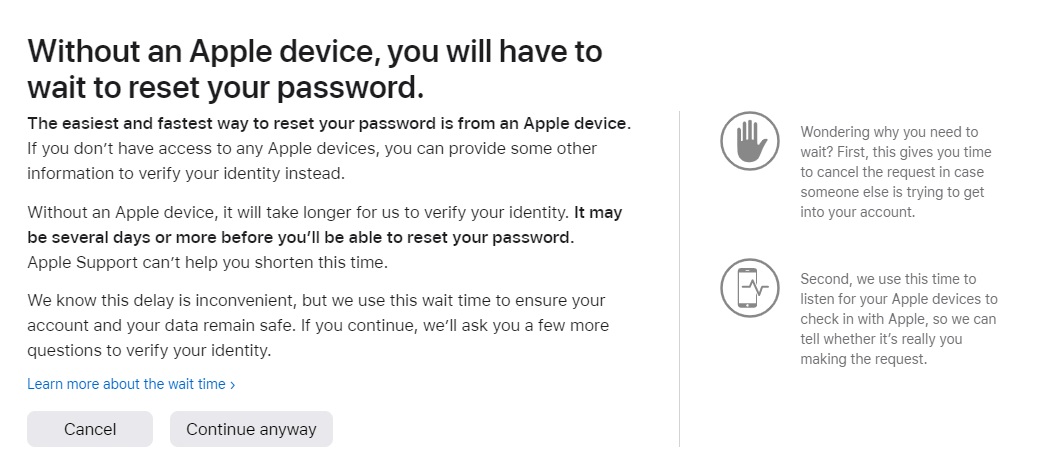Click the 'If you don't have access' sentence

(x=312, y=149)
